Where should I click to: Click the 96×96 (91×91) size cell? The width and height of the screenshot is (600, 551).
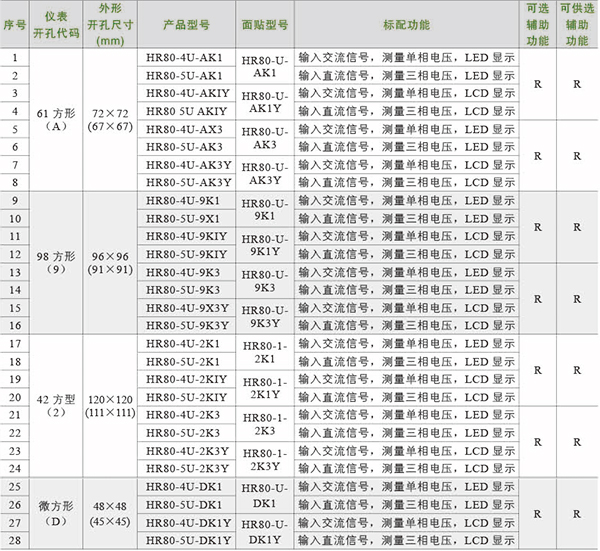tap(110, 262)
